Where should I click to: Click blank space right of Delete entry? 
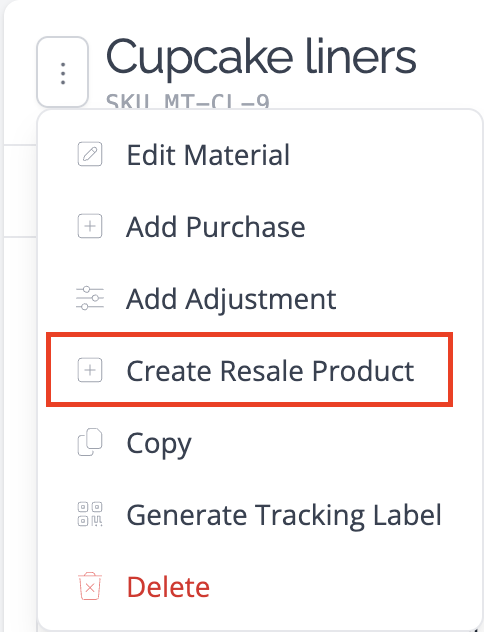[343, 586]
